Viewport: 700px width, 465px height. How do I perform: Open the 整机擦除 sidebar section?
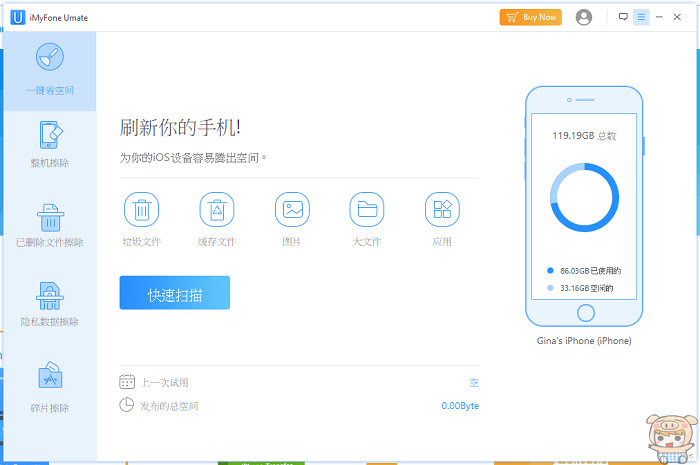[50, 144]
